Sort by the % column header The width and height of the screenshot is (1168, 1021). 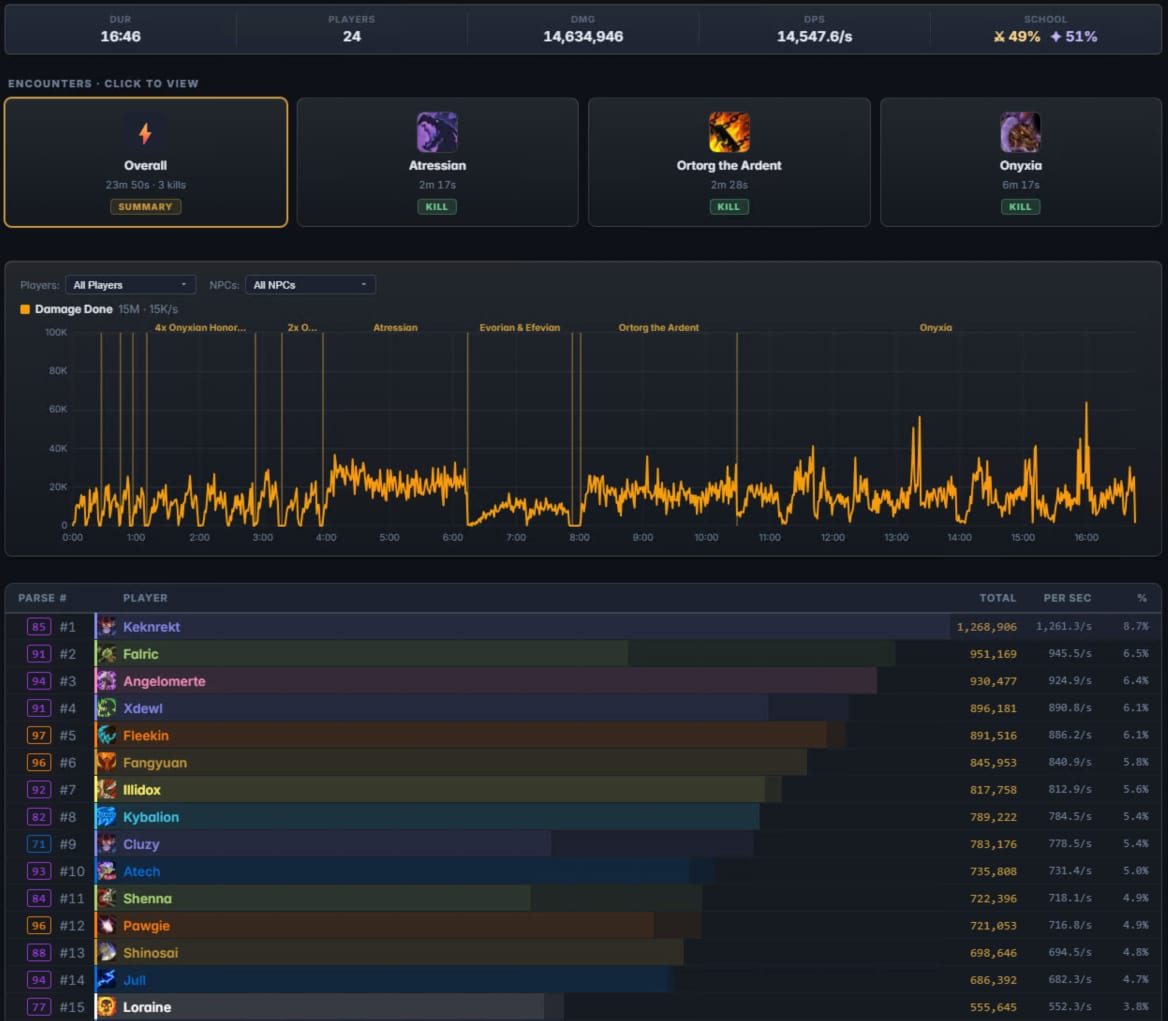(1142, 598)
